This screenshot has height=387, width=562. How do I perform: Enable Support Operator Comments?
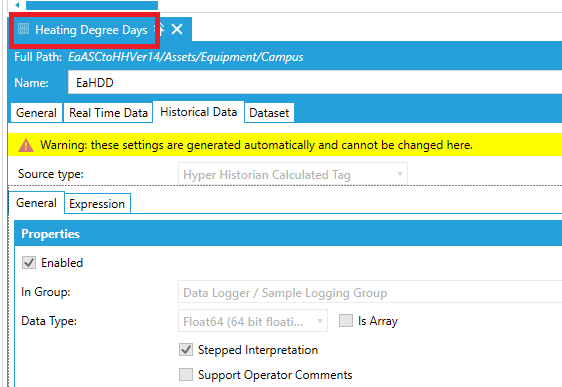(x=186, y=374)
